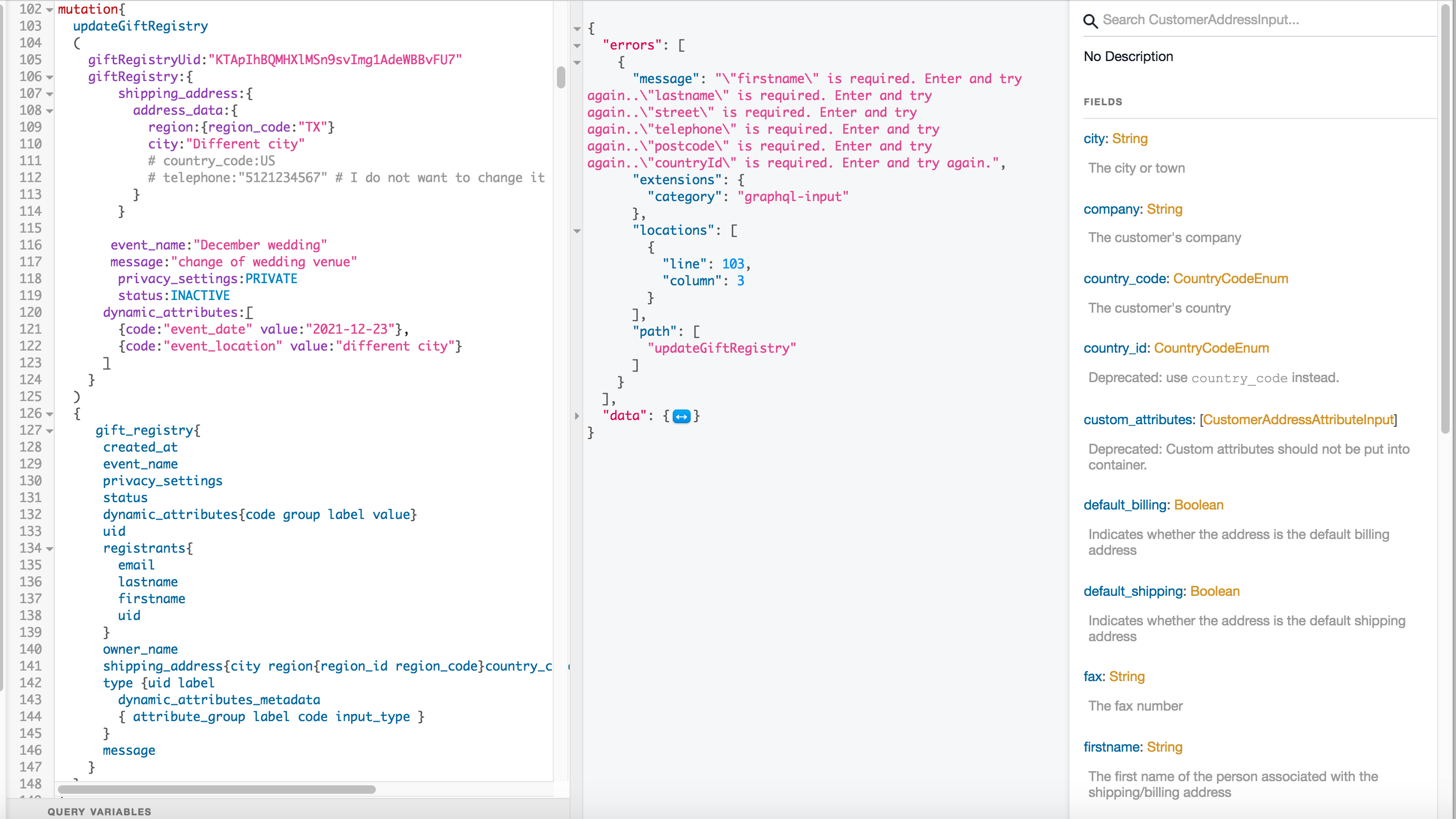
Task: Open CountryCodeEnum type next to country_code
Action: click(x=1231, y=278)
